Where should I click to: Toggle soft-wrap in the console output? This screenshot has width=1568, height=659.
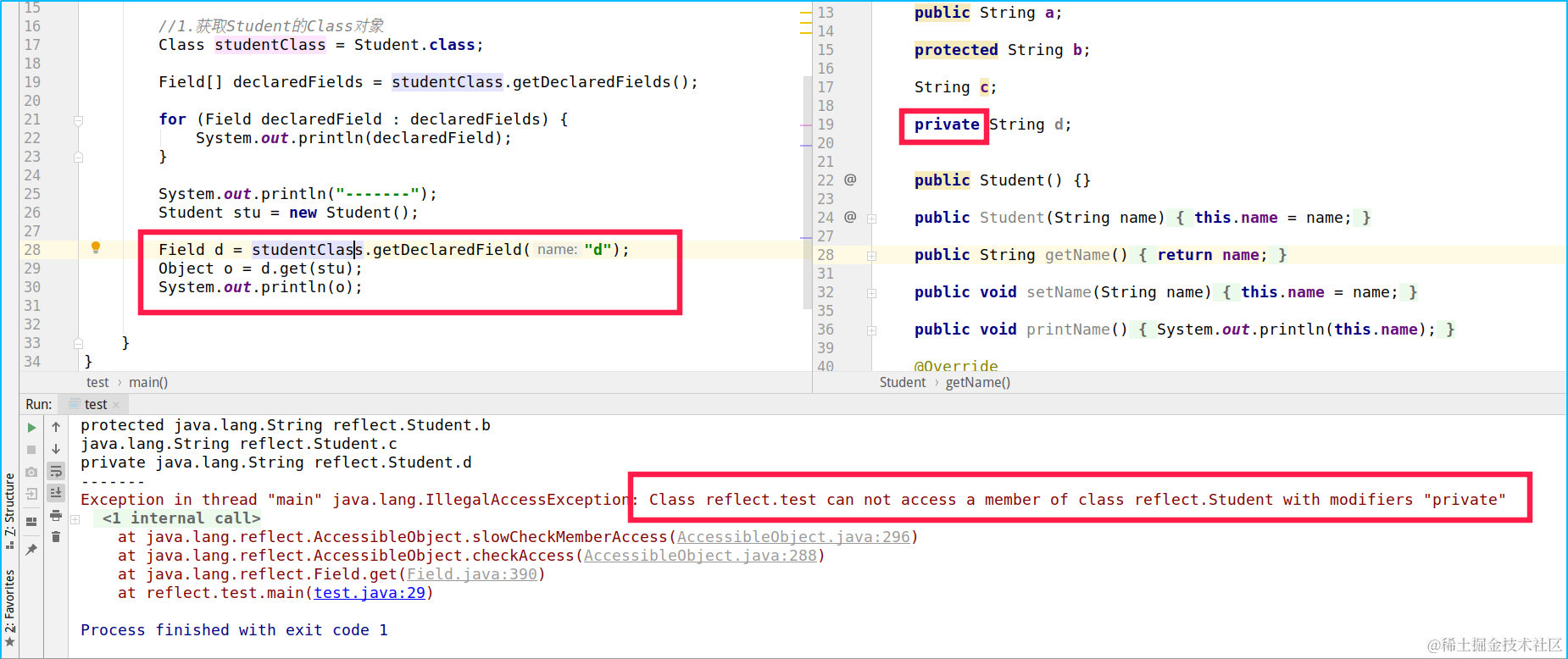coord(56,471)
